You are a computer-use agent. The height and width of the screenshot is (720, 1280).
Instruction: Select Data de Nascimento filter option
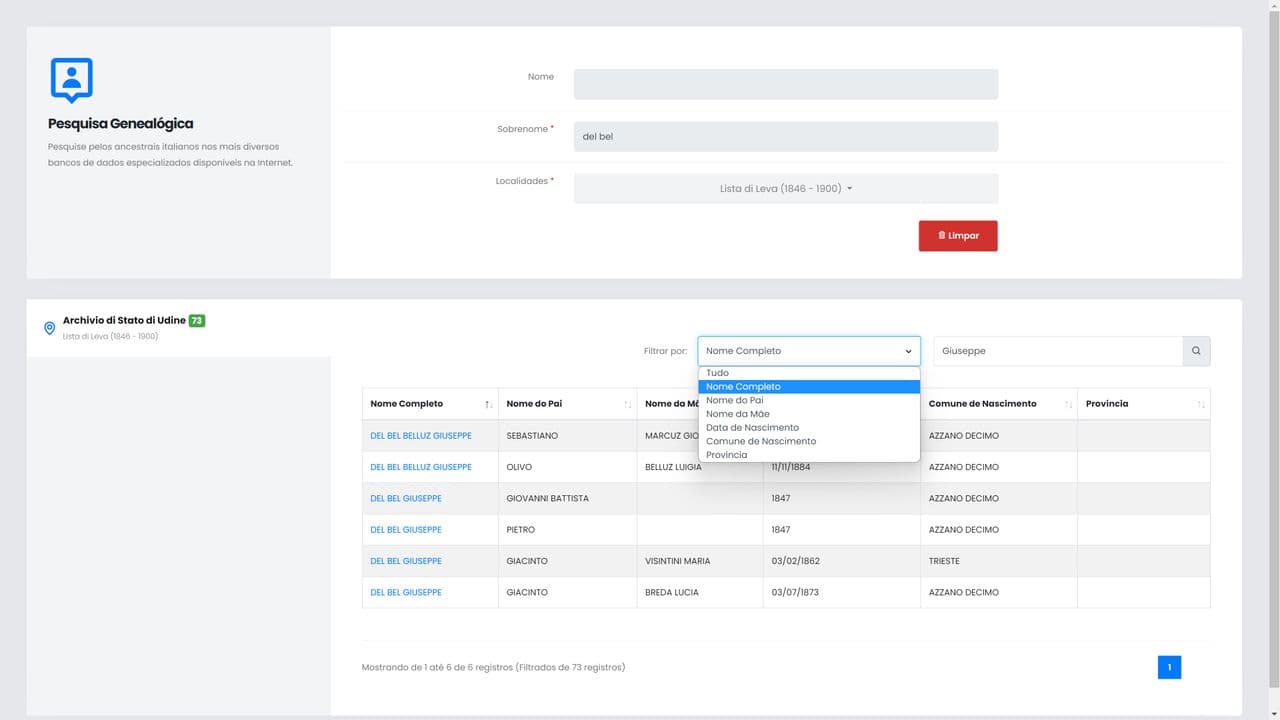point(752,428)
